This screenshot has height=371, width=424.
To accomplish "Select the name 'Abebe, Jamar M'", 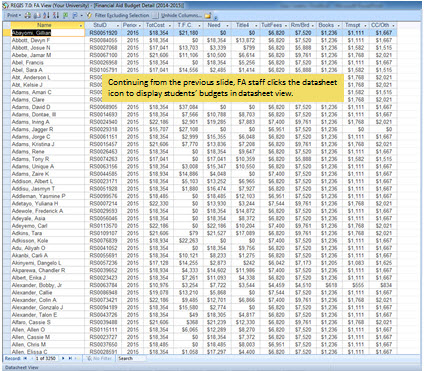I will coord(31,55).
